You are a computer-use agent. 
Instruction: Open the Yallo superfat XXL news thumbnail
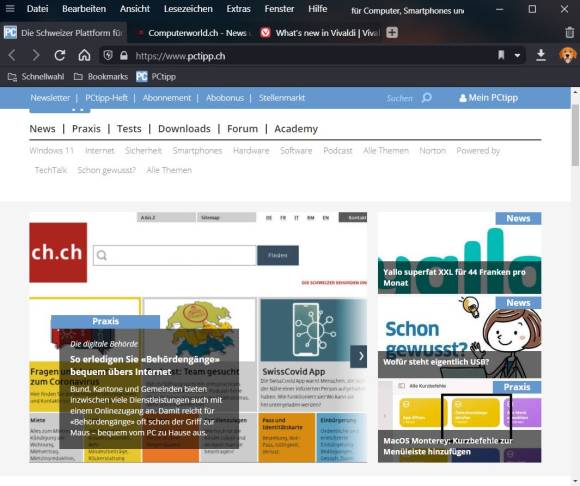pos(459,253)
